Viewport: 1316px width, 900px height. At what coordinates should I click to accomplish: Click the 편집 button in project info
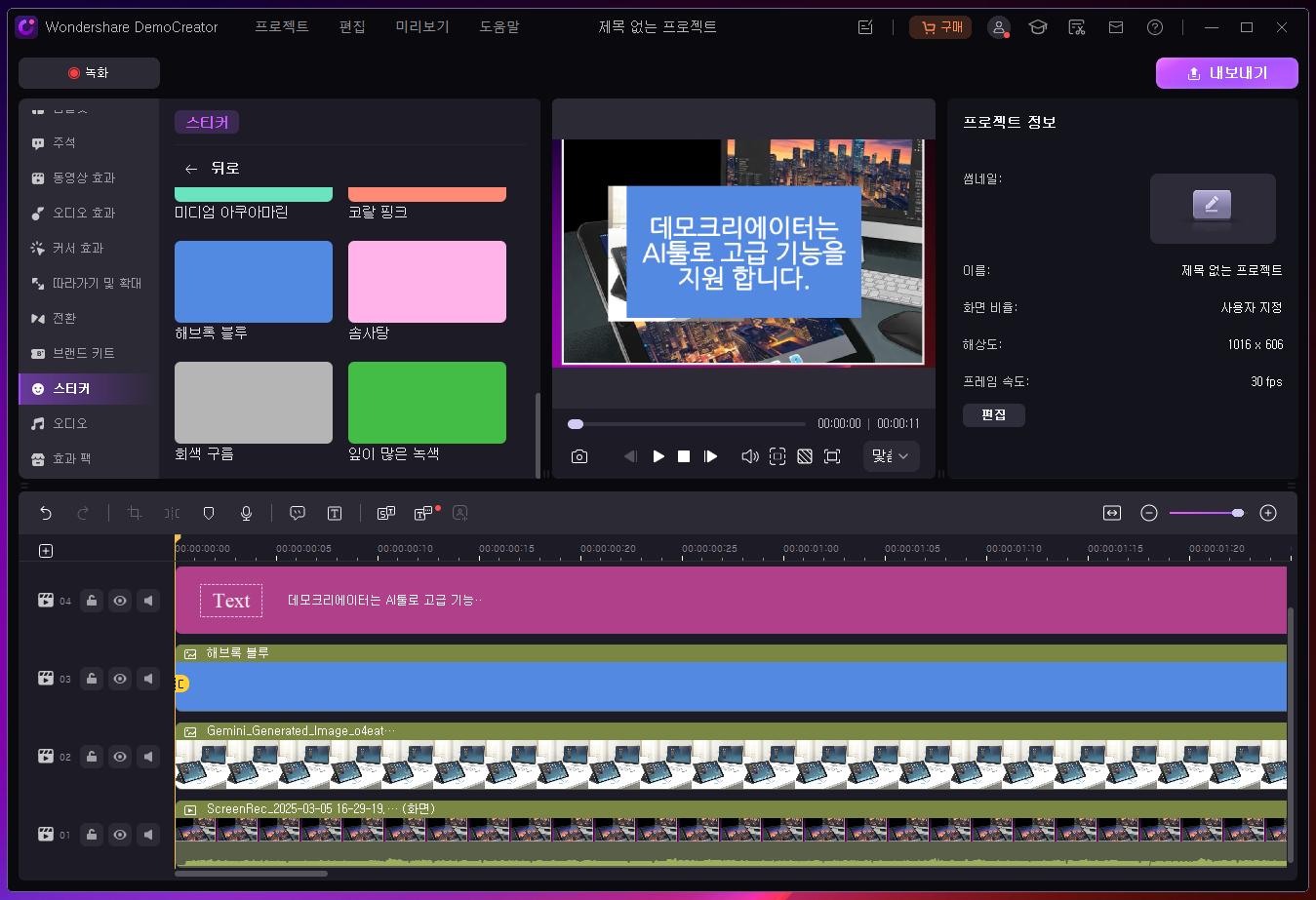pyautogui.click(x=994, y=415)
